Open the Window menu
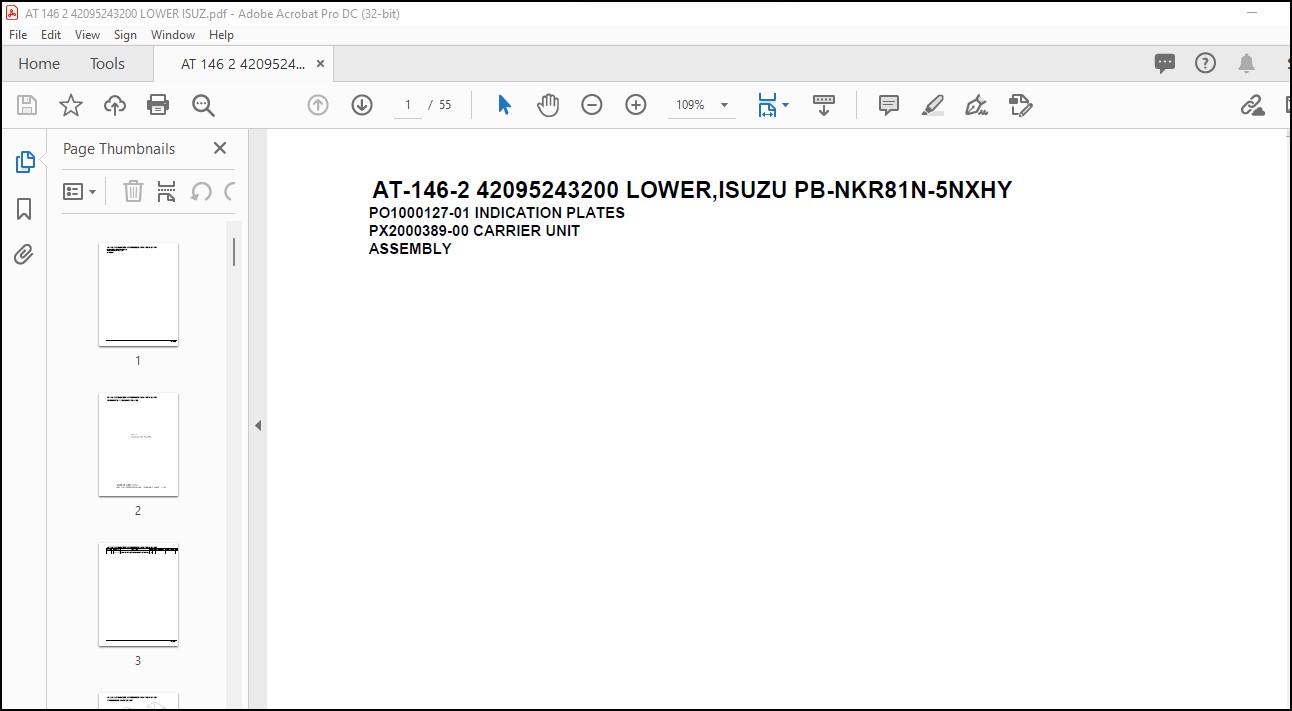Viewport: 1292px width, 711px height. [173, 34]
